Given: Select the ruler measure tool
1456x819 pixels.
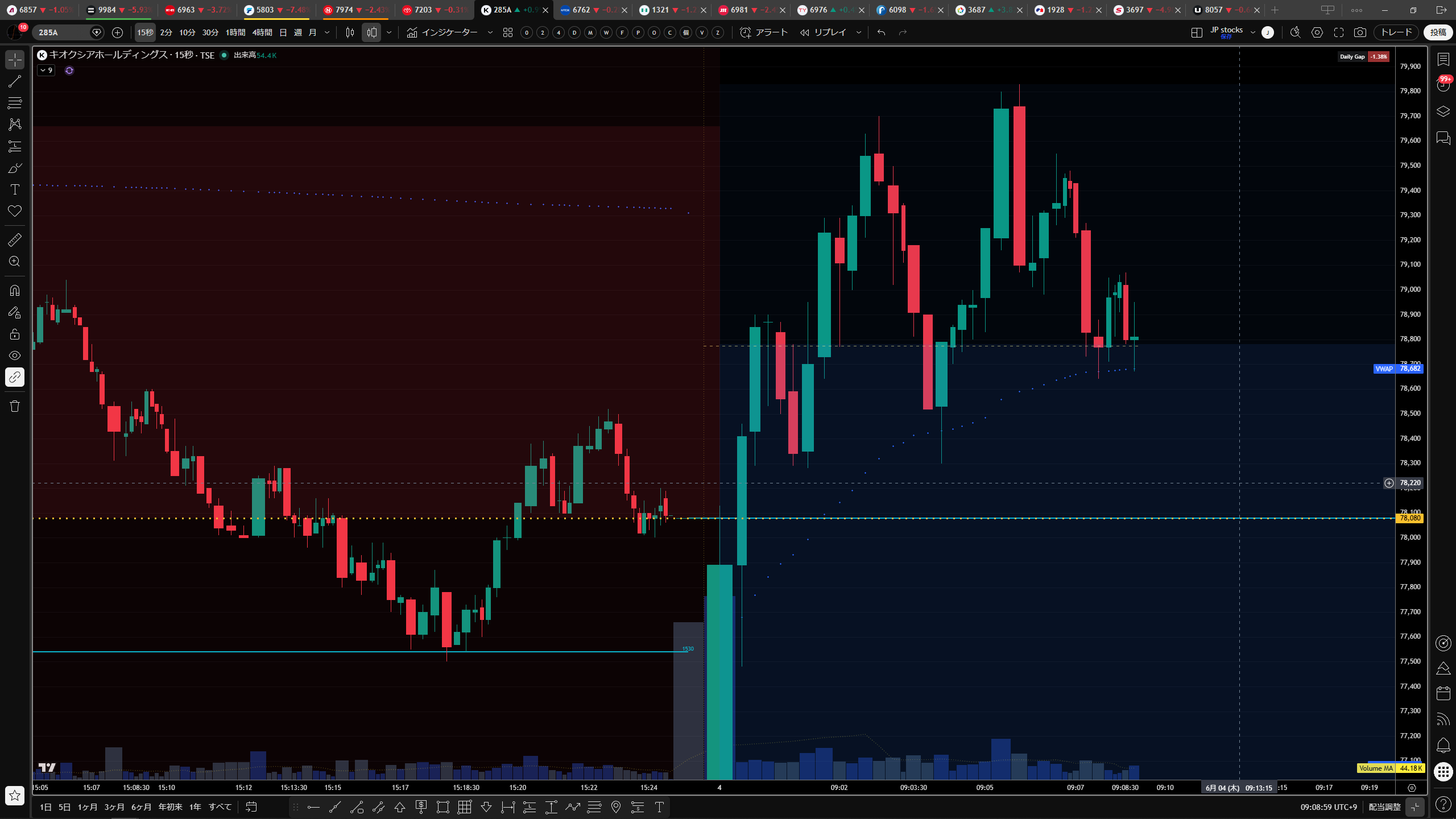Looking at the screenshot, I should click(x=15, y=240).
